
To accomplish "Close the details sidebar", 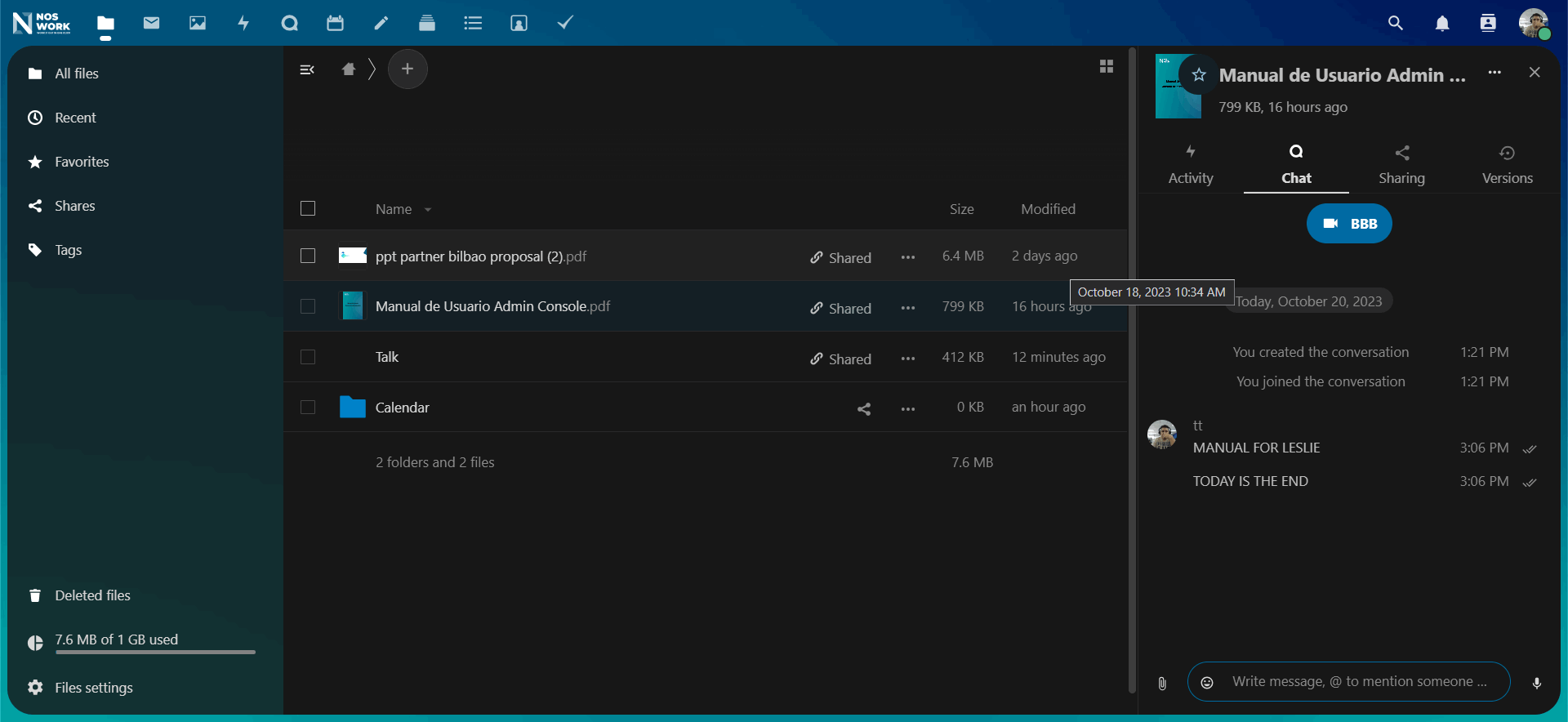I will tap(1535, 72).
